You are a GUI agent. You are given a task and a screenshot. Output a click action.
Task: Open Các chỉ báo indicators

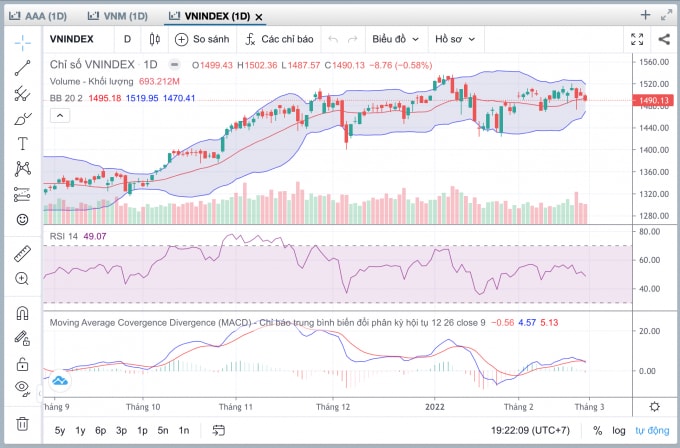[x=279, y=39]
